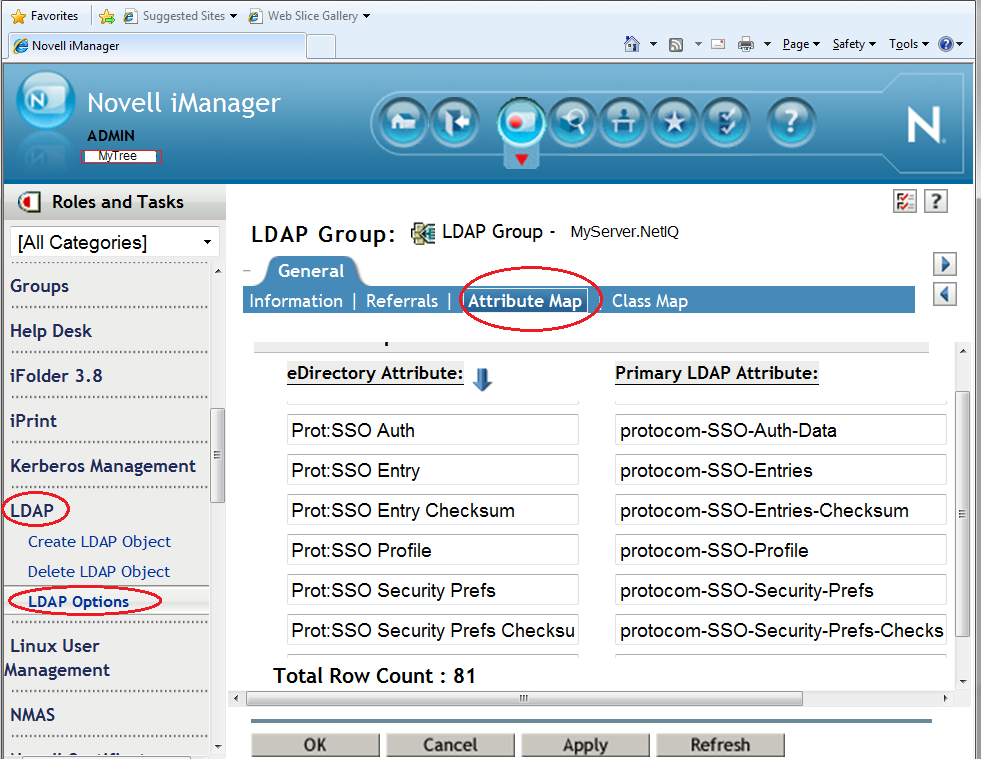Switch to the Information subtab
The height and width of the screenshot is (759, 981).
click(296, 301)
